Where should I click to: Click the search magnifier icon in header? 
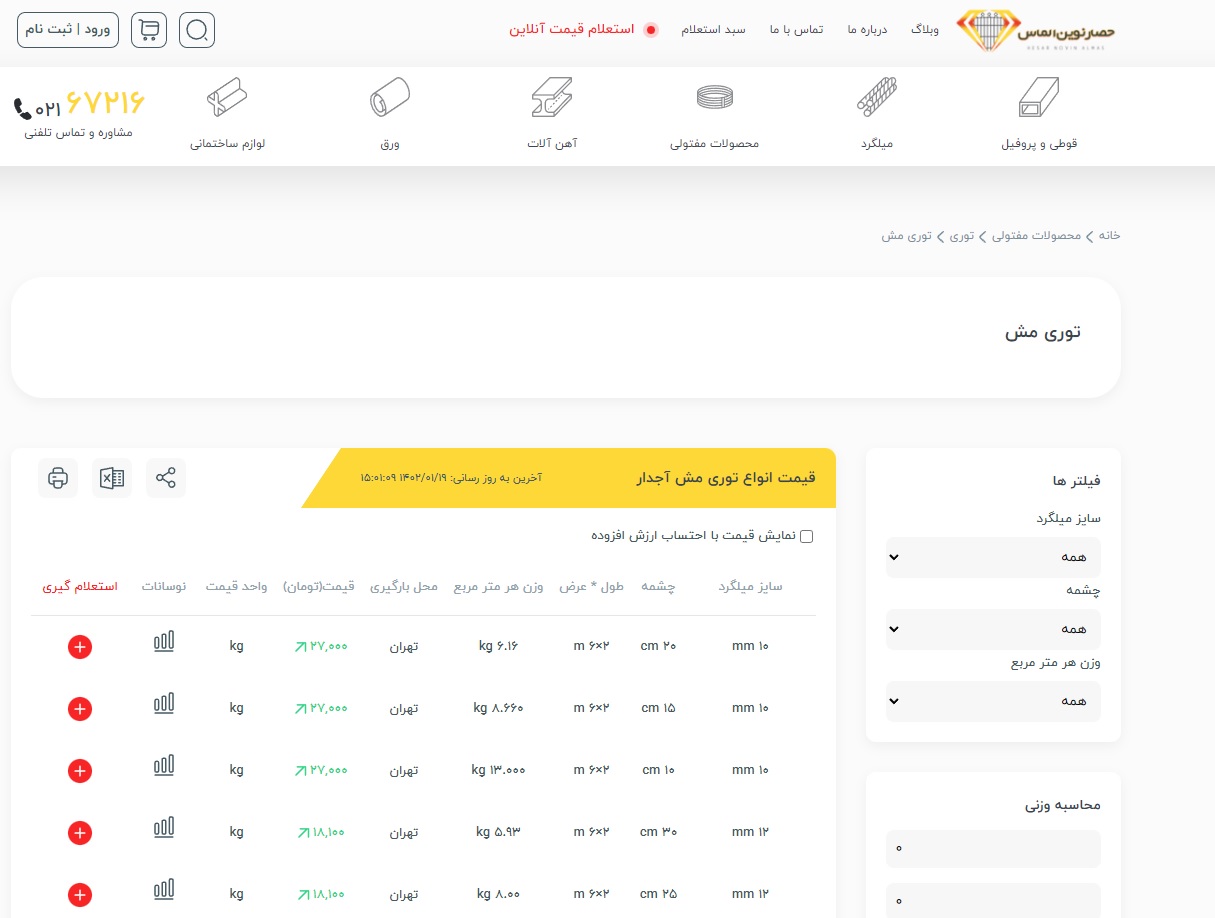197,30
